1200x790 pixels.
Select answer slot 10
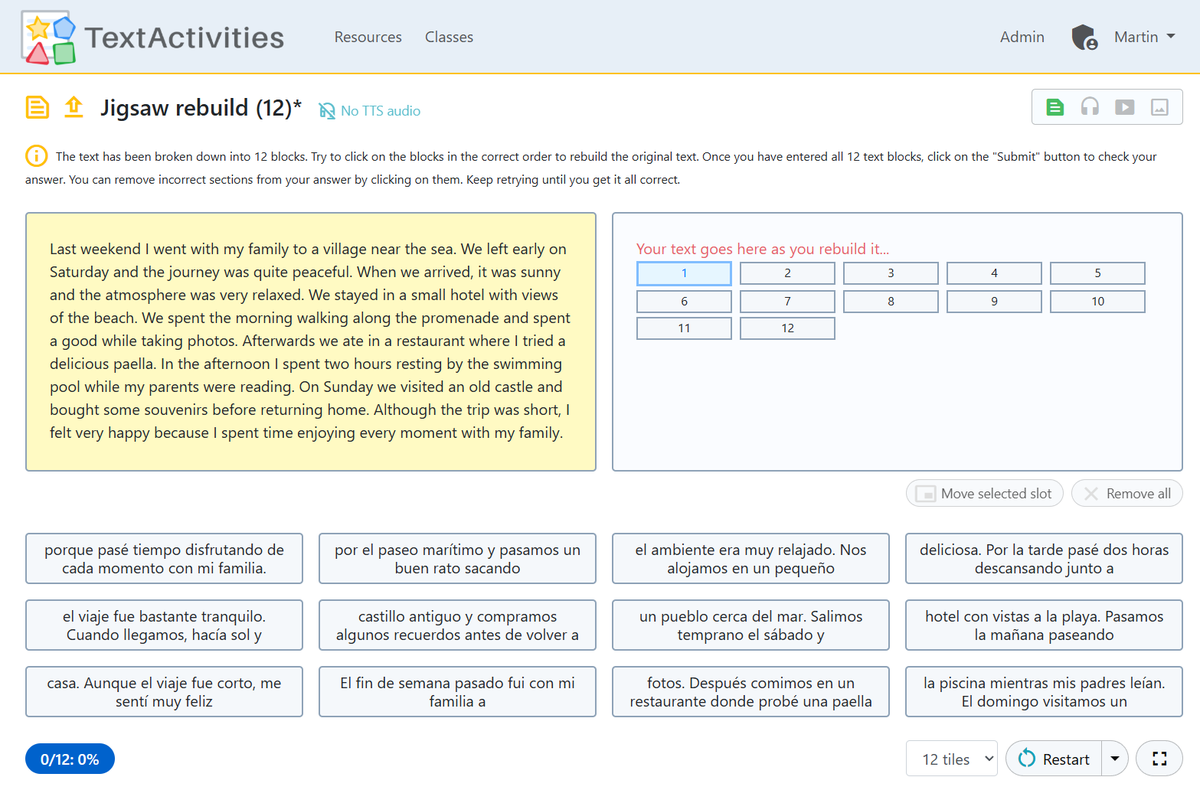(x=1098, y=301)
